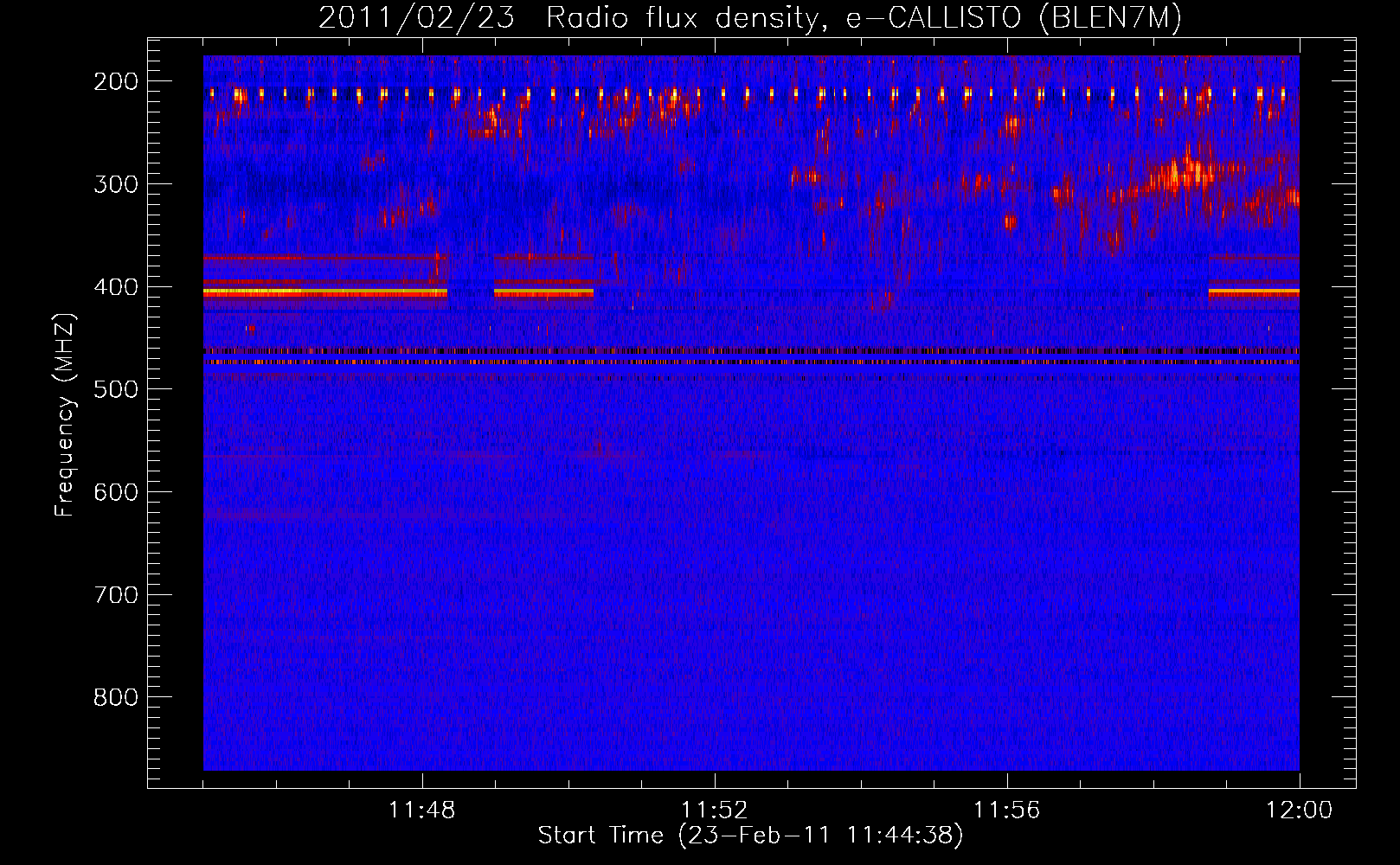Click the bright burst near 300 MHz before 12:00
The image size is (1400, 865).
[x=1181, y=174]
